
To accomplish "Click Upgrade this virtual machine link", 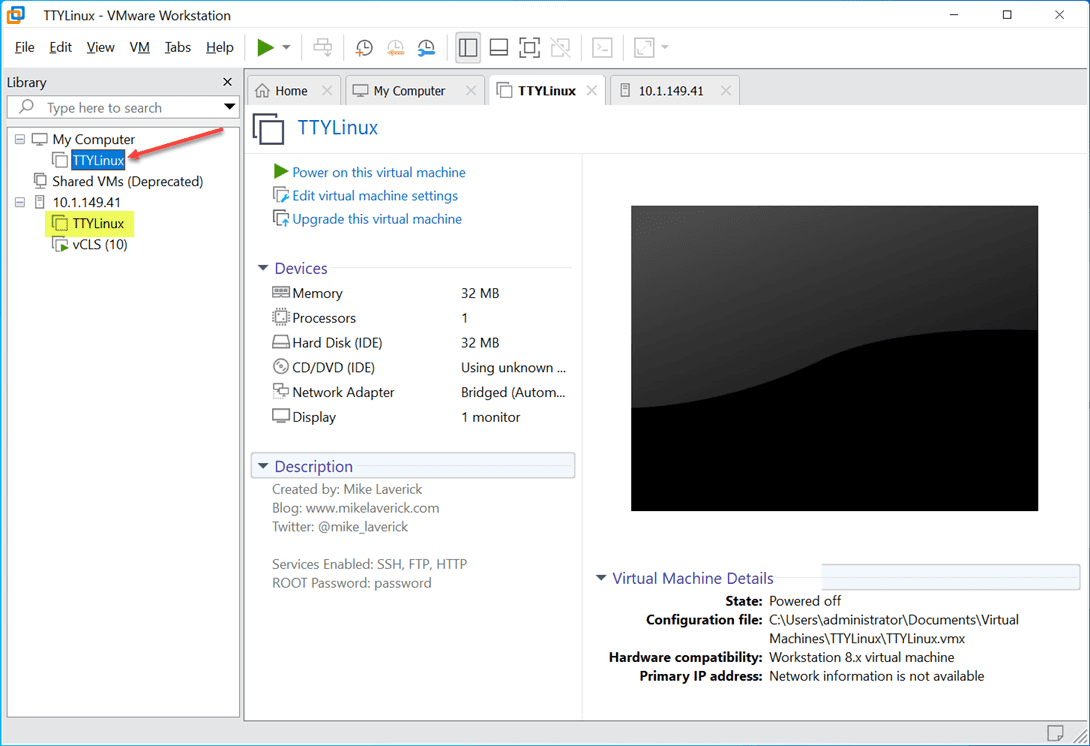I will (x=377, y=219).
